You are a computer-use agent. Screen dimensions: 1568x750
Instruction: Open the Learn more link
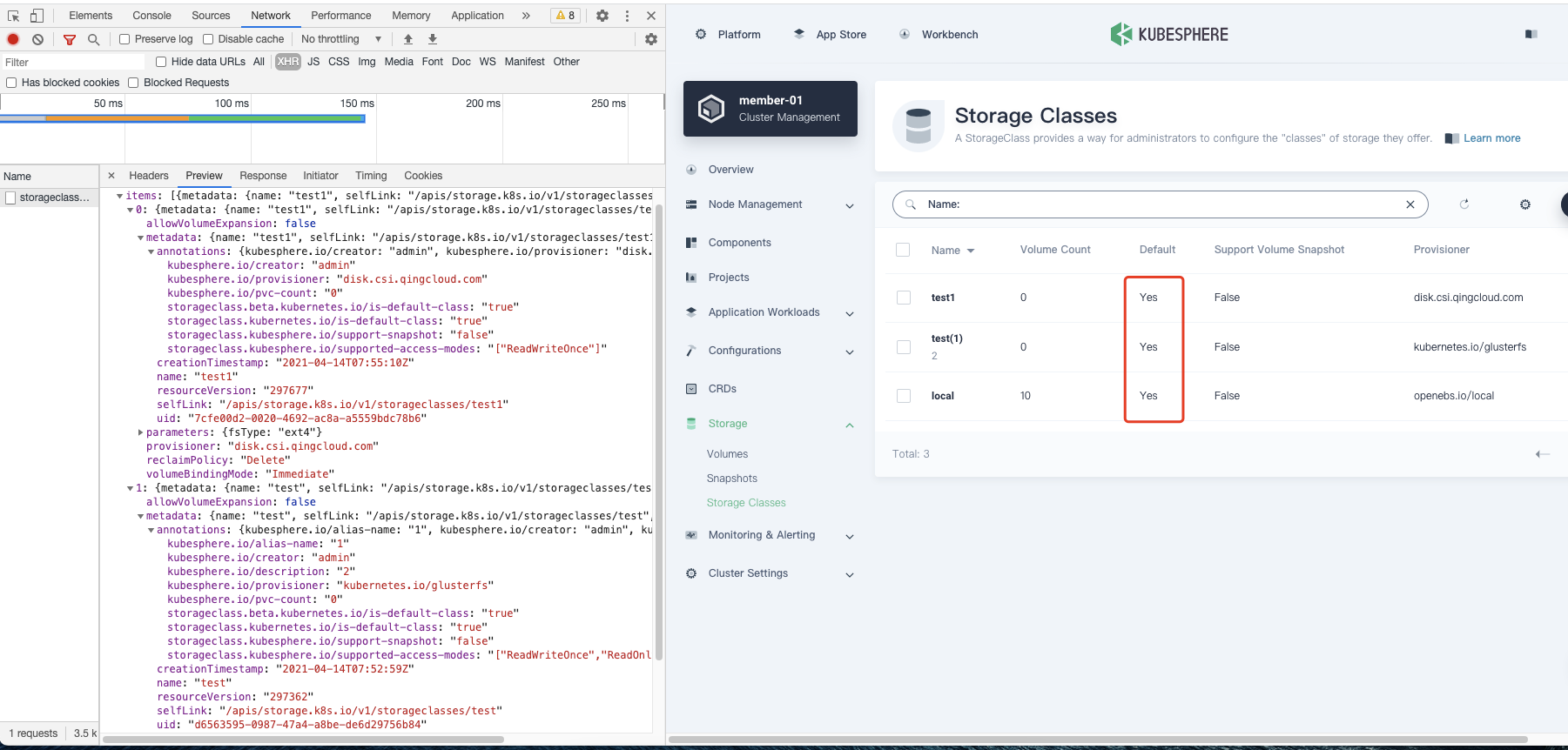1491,138
